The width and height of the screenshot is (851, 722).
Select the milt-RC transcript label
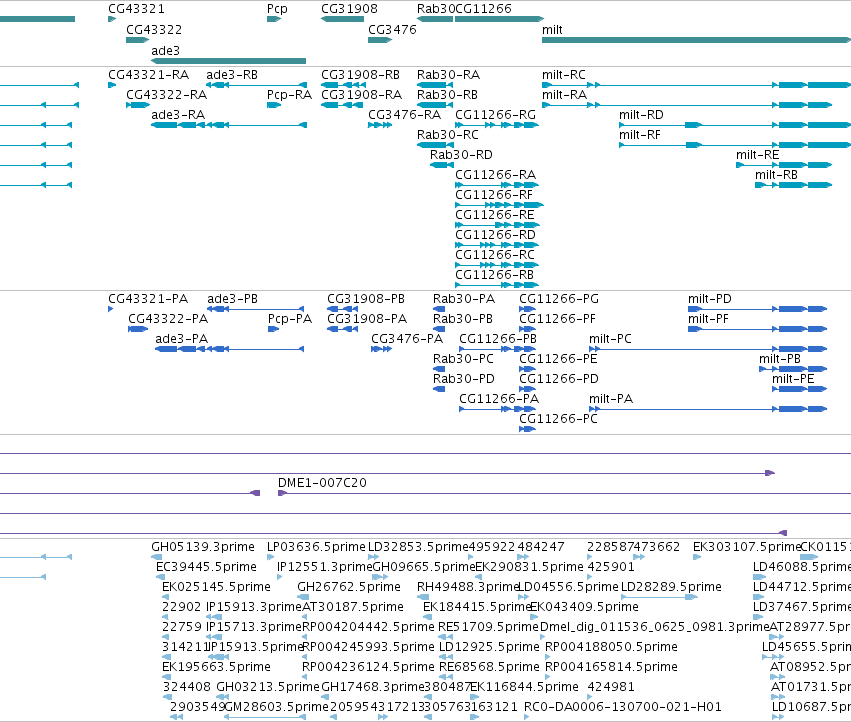coord(564,75)
